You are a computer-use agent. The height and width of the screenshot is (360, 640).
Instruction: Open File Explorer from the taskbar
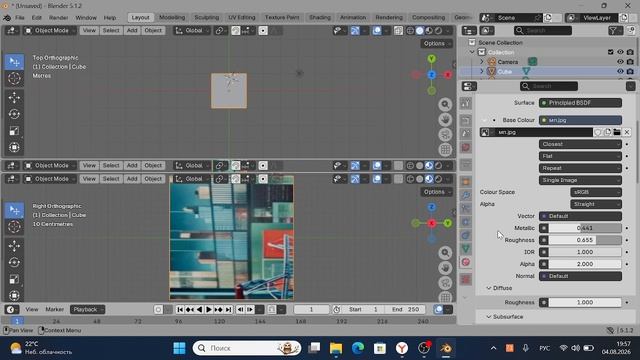[336, 348]
